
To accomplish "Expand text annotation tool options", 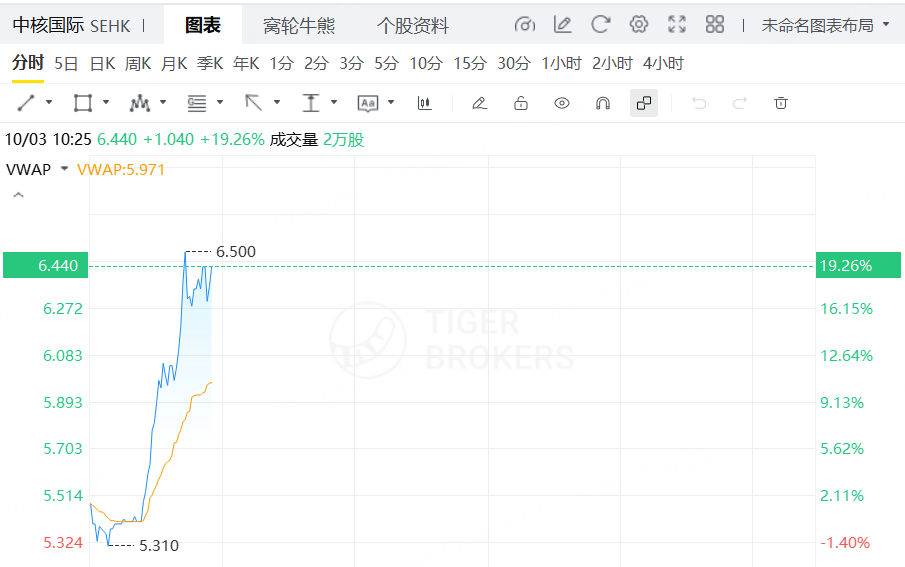I will 391,103.
